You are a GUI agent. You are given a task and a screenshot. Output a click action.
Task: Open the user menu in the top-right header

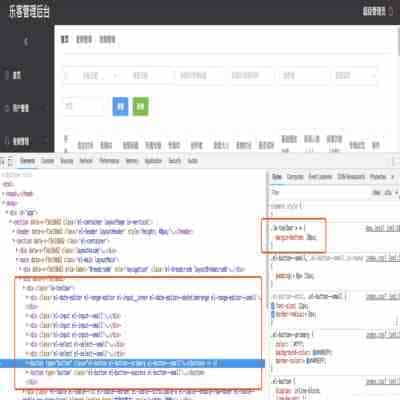[x=377, y=11]
